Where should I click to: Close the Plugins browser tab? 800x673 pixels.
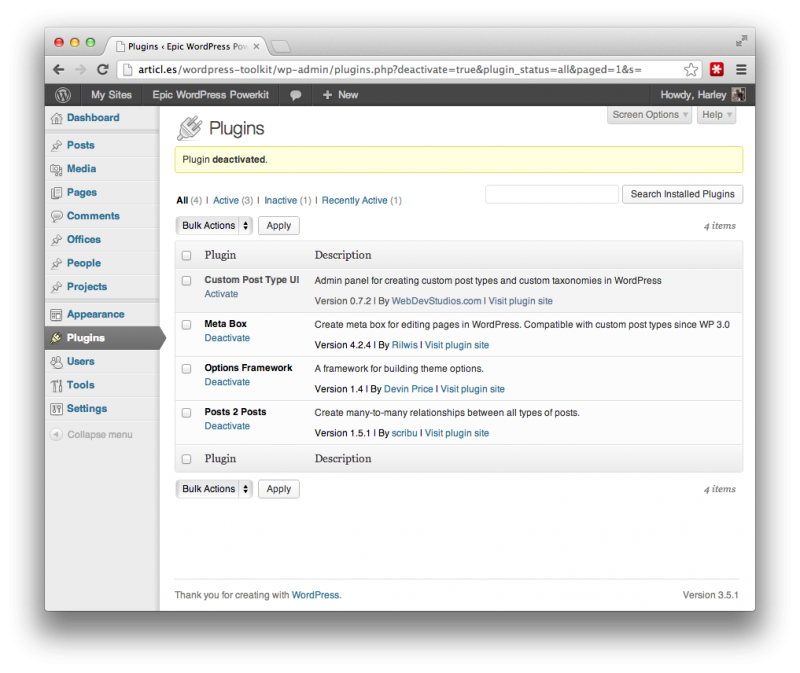click(x=256, y=46)
